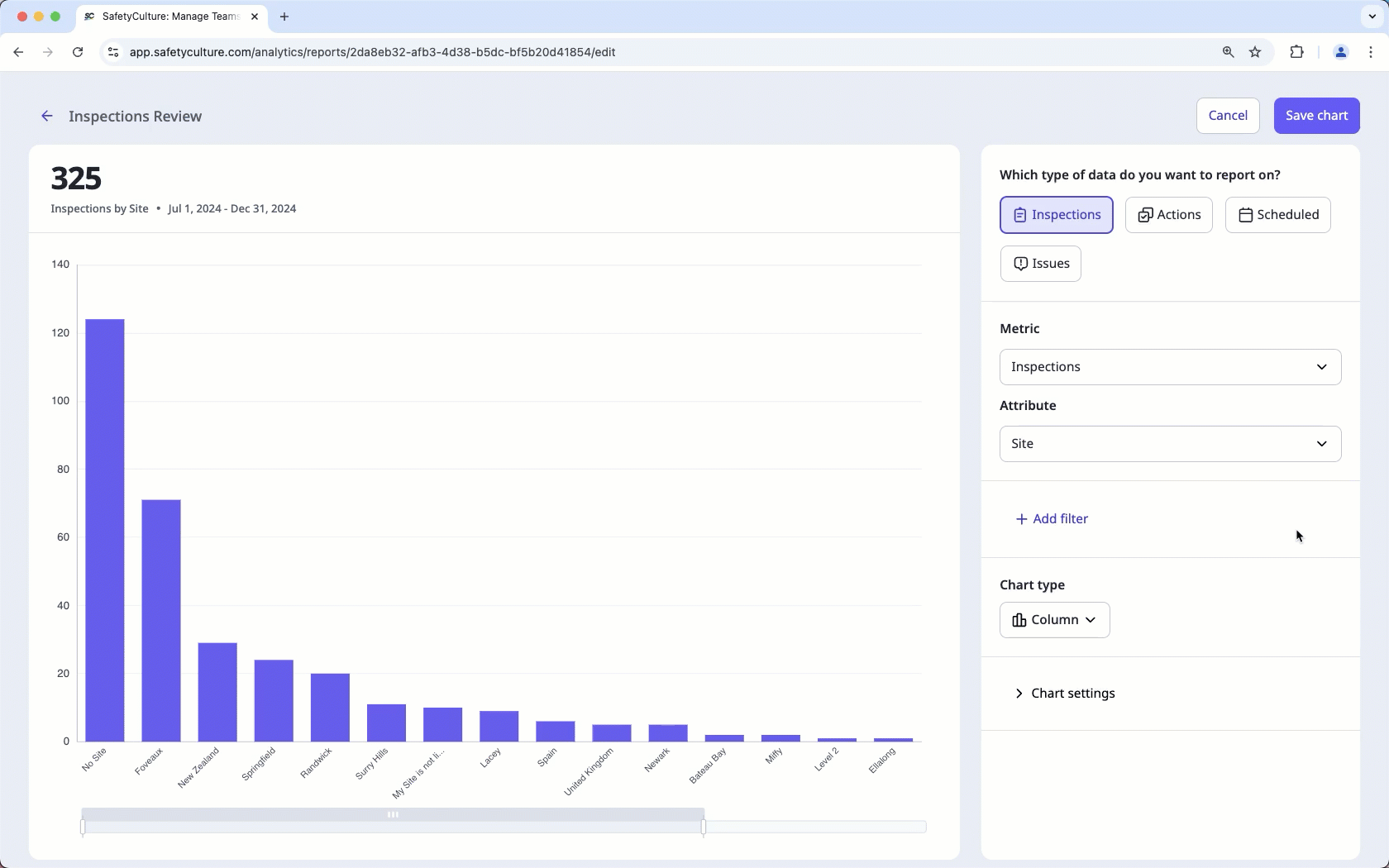Click the Lacey axis label
Screen dimensions: 1389x868
pos(491,758)
